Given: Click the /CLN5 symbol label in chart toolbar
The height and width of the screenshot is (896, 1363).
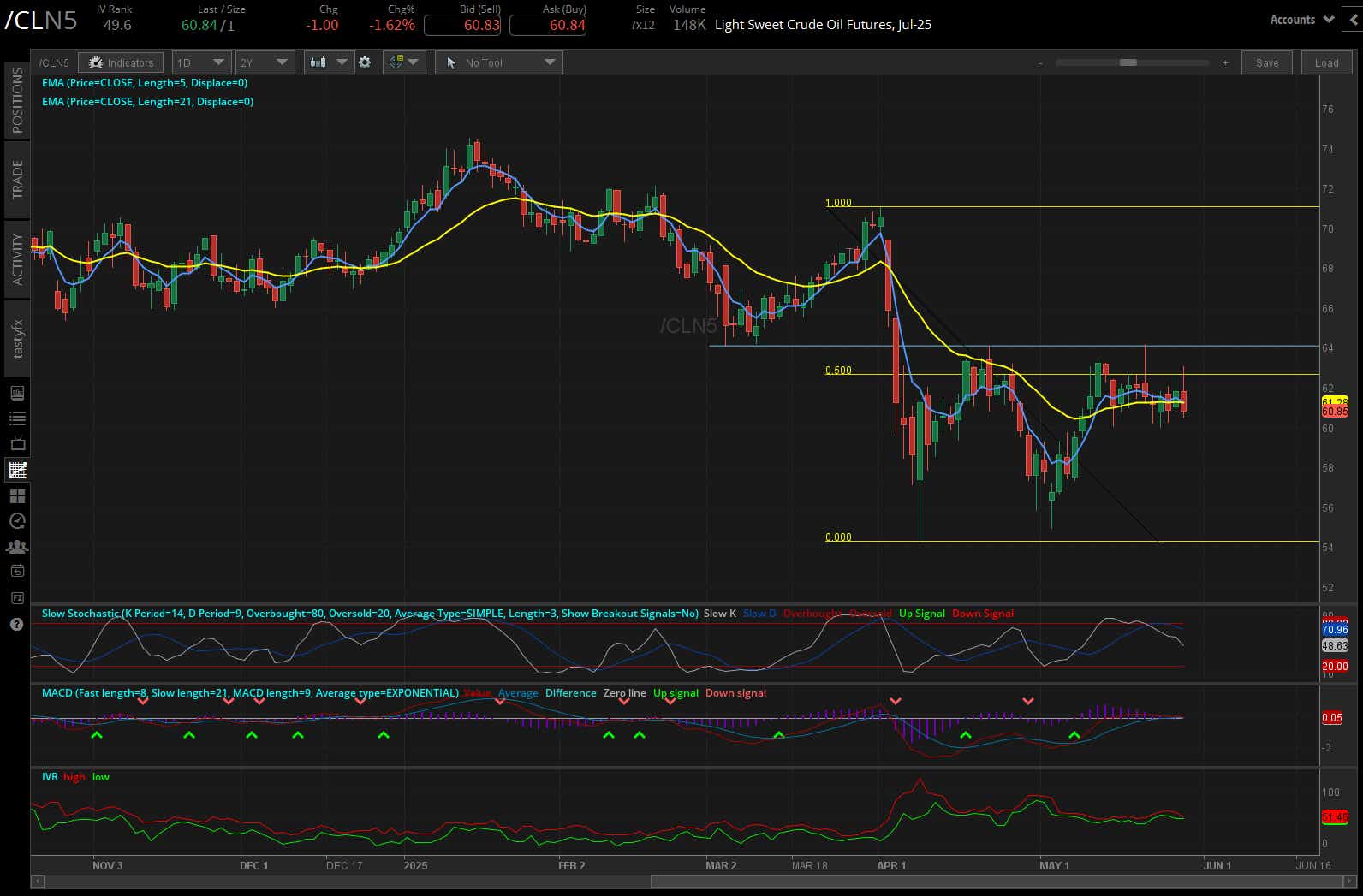Looking at the screenshot, I should pyautogui.click(x=54, y=62).
